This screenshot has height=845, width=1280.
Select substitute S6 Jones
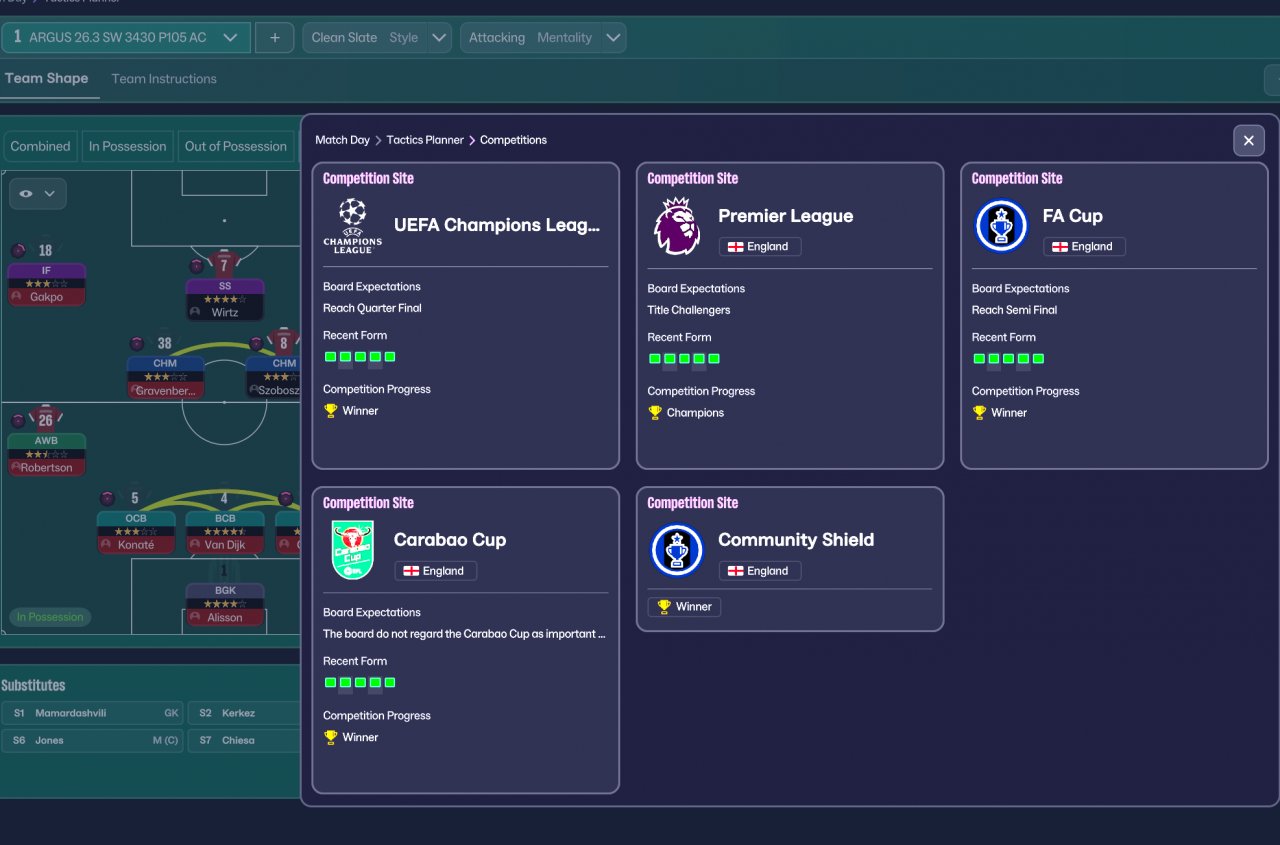pos(92,740)
